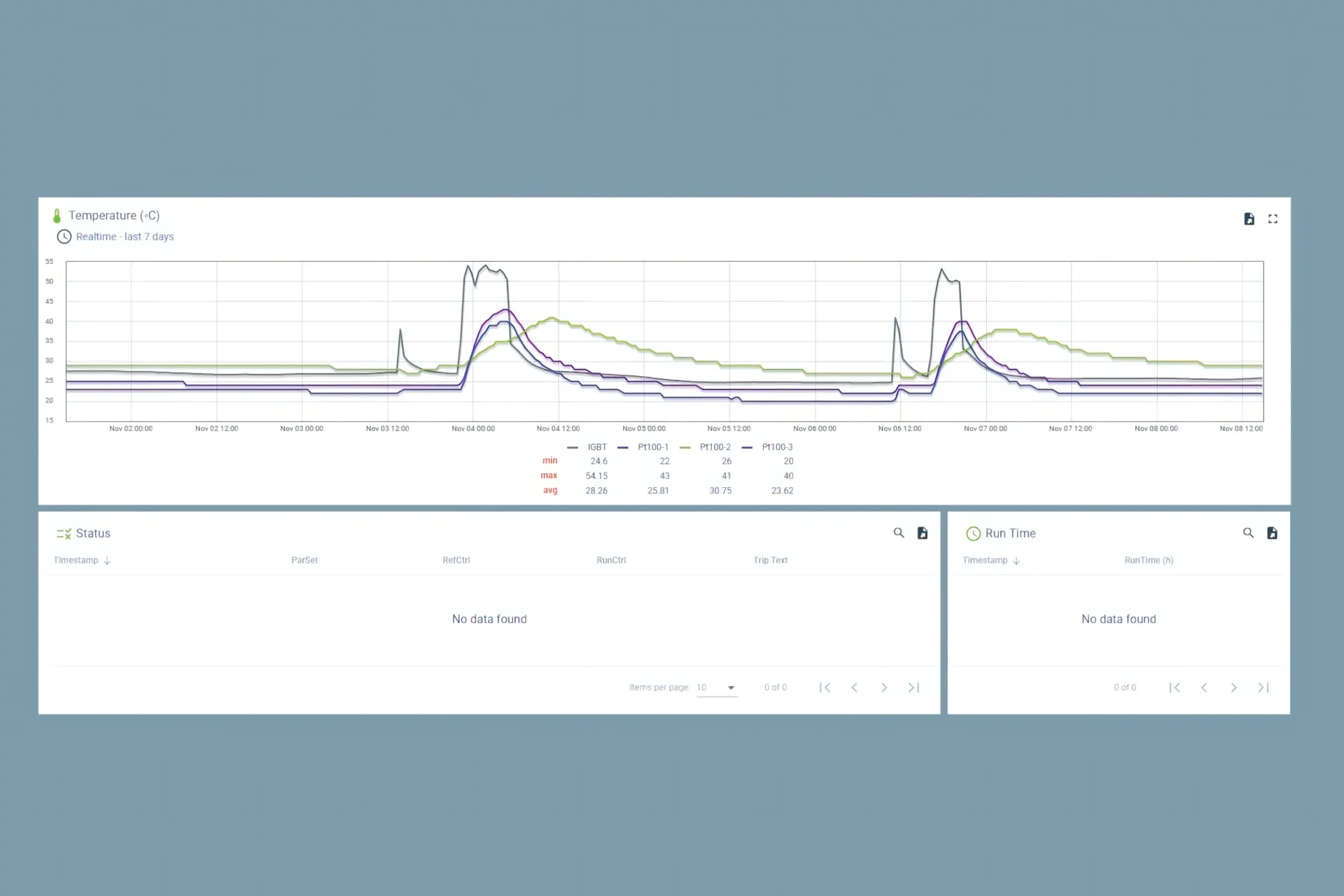The height and width of the screenshot is (896, 1344).
Task: Hide Pt100-2 series via legend
Action: [715, 447]
